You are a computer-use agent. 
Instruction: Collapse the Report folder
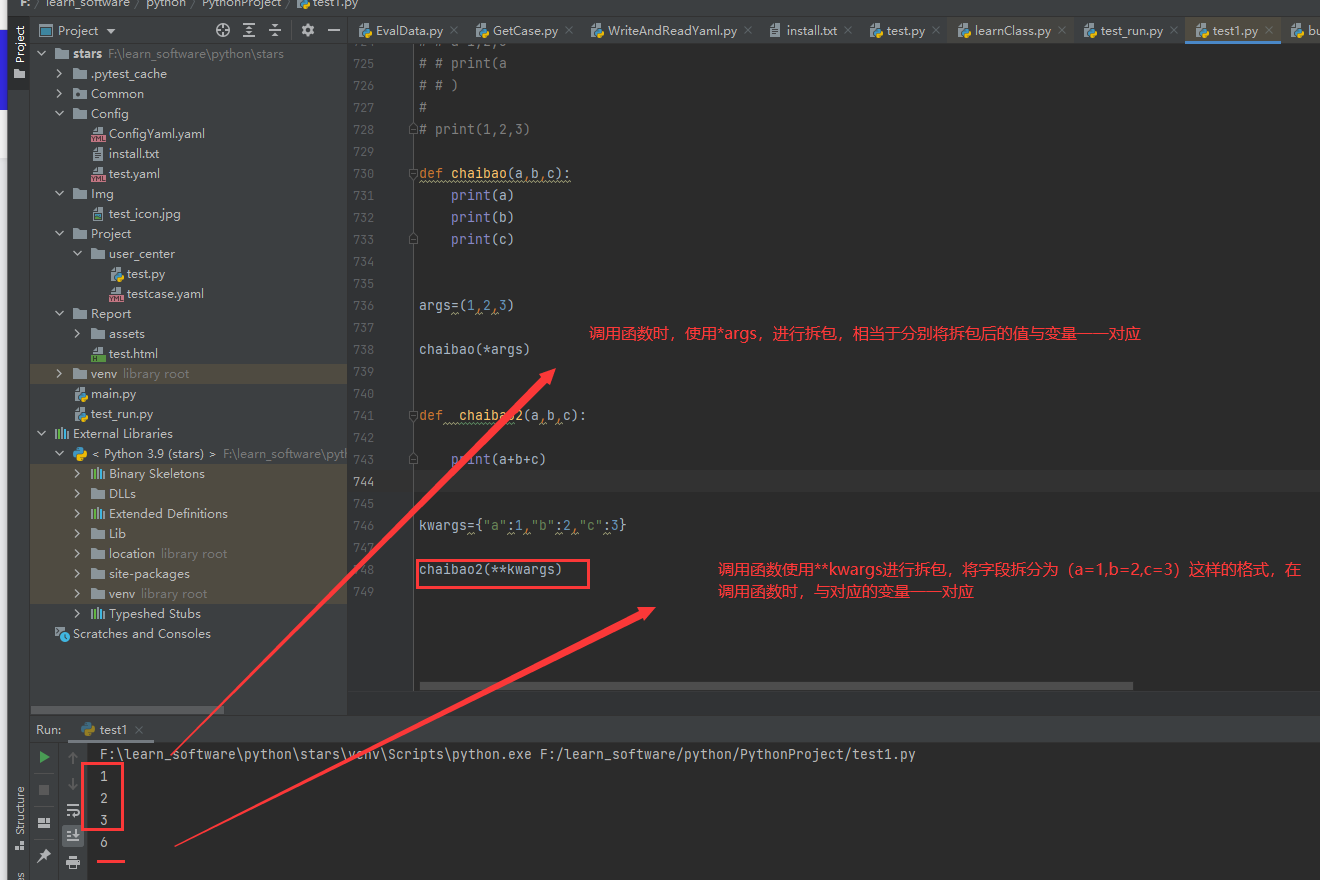point(60,314)
